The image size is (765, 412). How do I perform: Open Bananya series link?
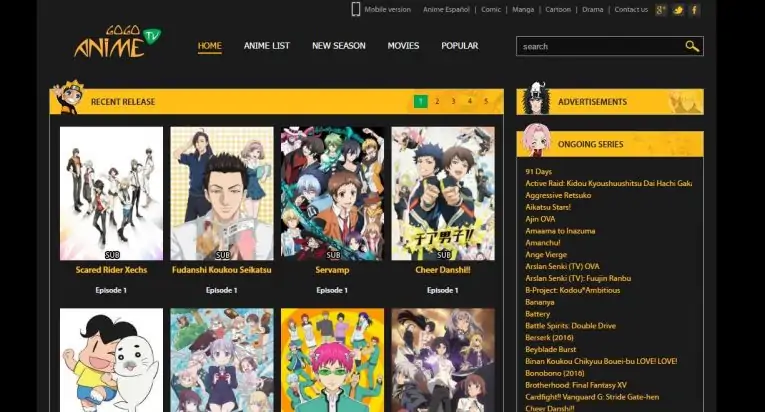click(x=540, y=302)
